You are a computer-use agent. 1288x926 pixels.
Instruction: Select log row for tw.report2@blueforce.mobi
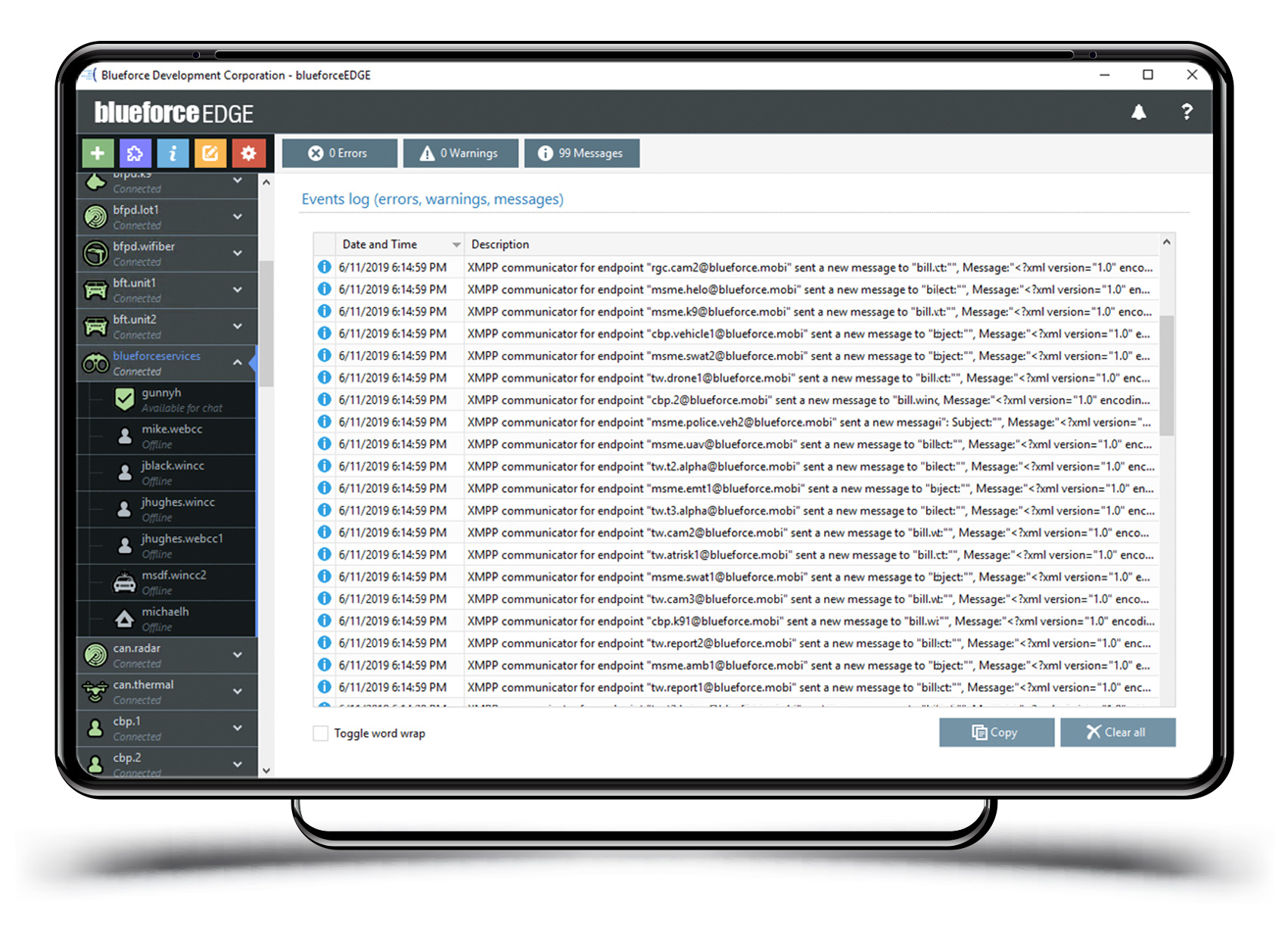pos(737,643)
